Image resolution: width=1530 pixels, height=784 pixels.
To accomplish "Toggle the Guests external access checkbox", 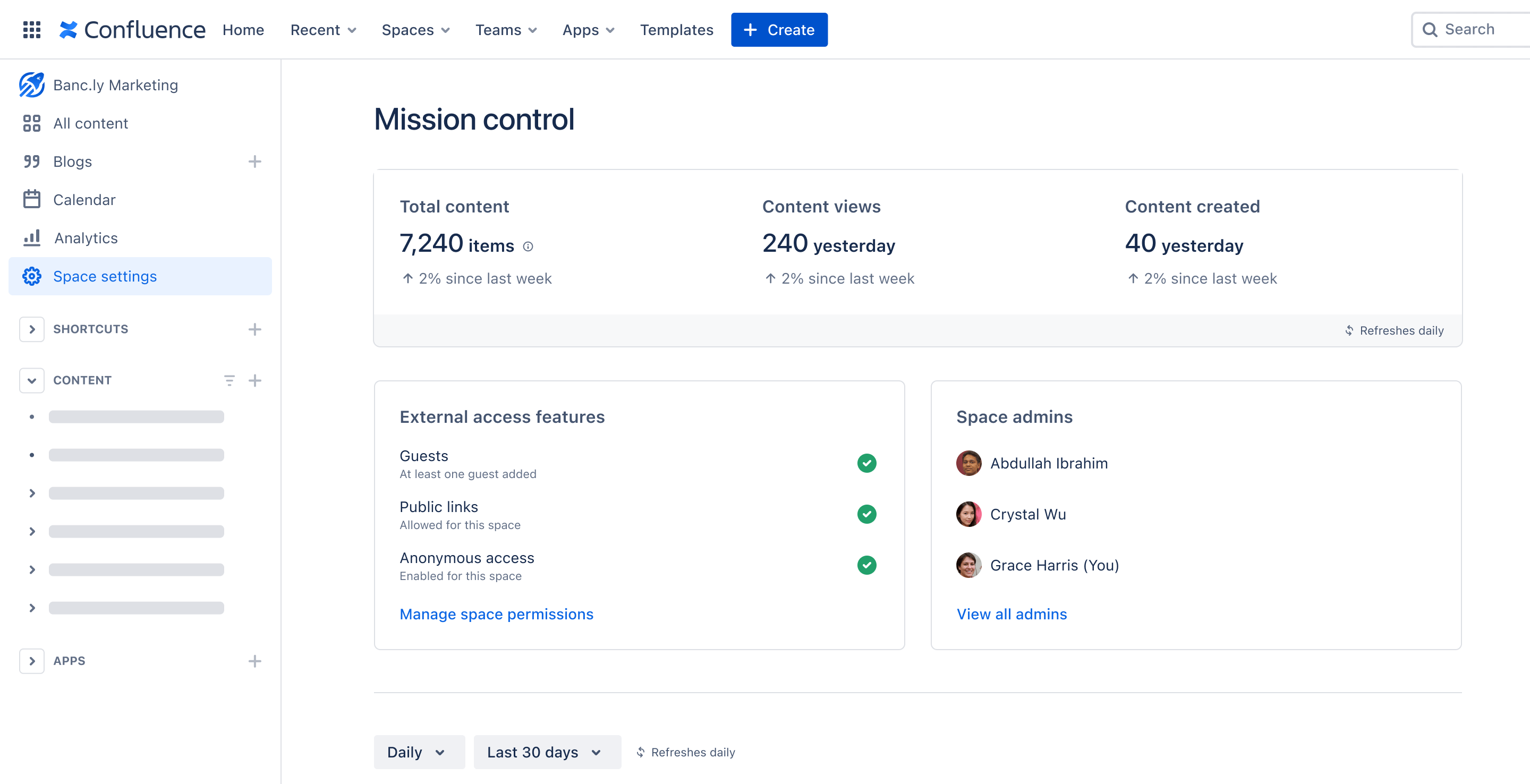I will click(866, 463).
